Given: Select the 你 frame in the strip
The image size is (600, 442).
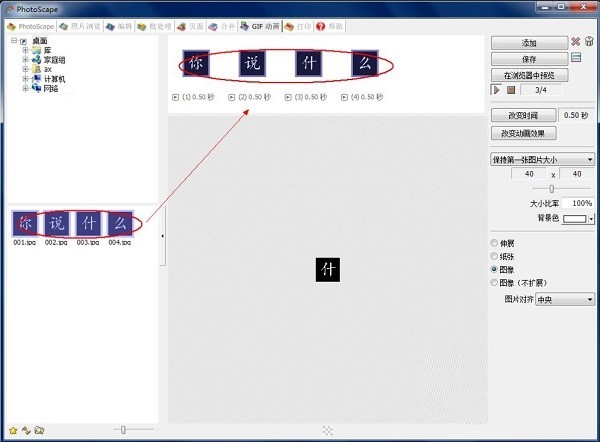Looking at the screenshot, I should click(x=196, y=63).
